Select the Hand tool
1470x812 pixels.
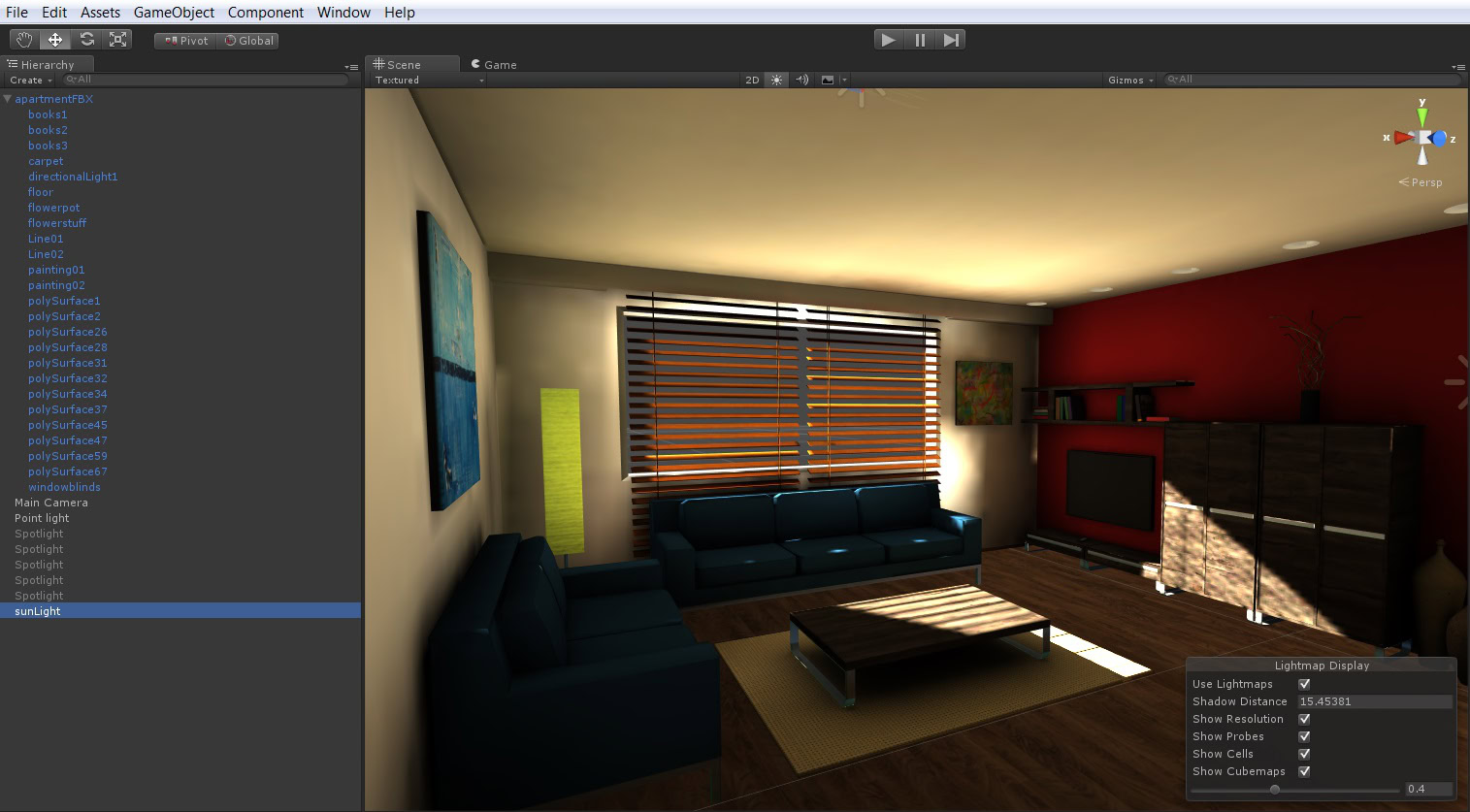click(x=24, y=40)
